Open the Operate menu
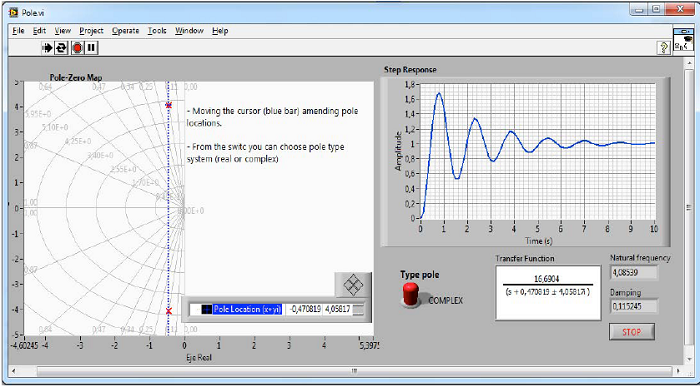 click(x=125, y=31)
